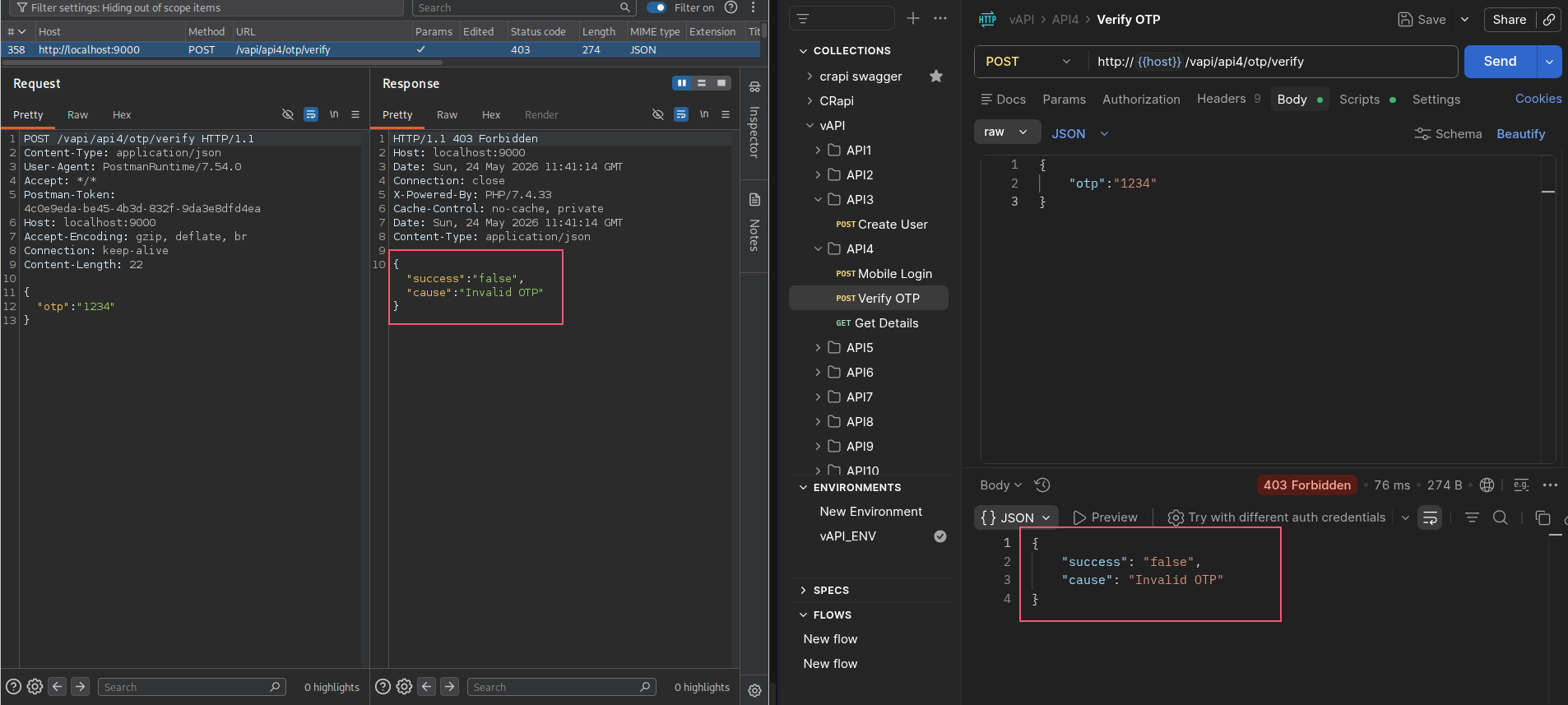Expand the CRapi collection
Image resolution: width=1568 pixels, height=705 pixels.
[810, 101]
